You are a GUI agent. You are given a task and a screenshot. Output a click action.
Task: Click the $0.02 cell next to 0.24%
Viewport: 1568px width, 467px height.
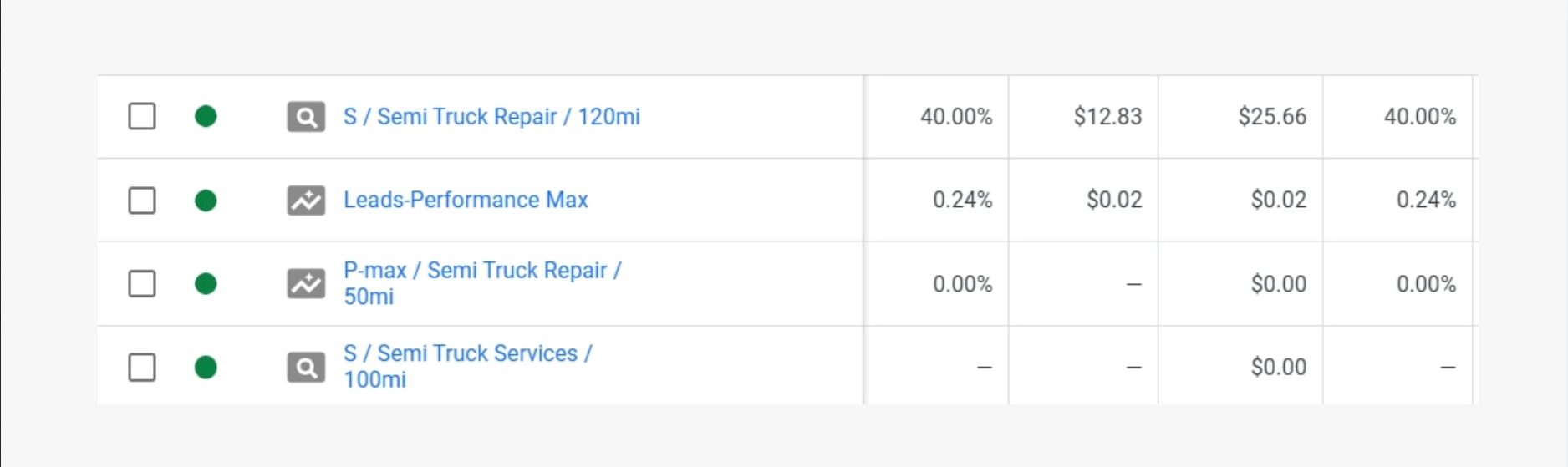1114,201
